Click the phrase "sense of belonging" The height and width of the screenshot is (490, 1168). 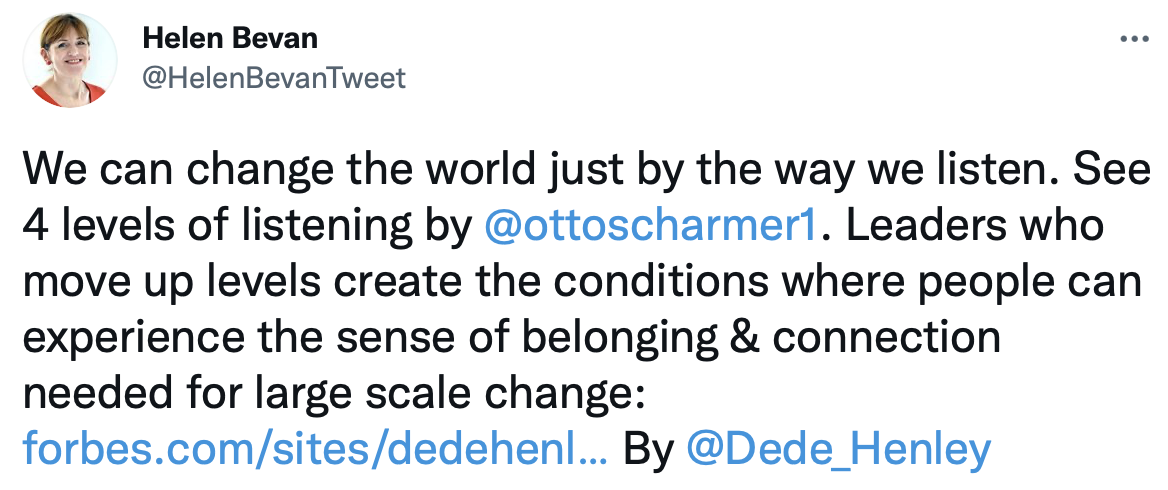(x=544, y=339)
